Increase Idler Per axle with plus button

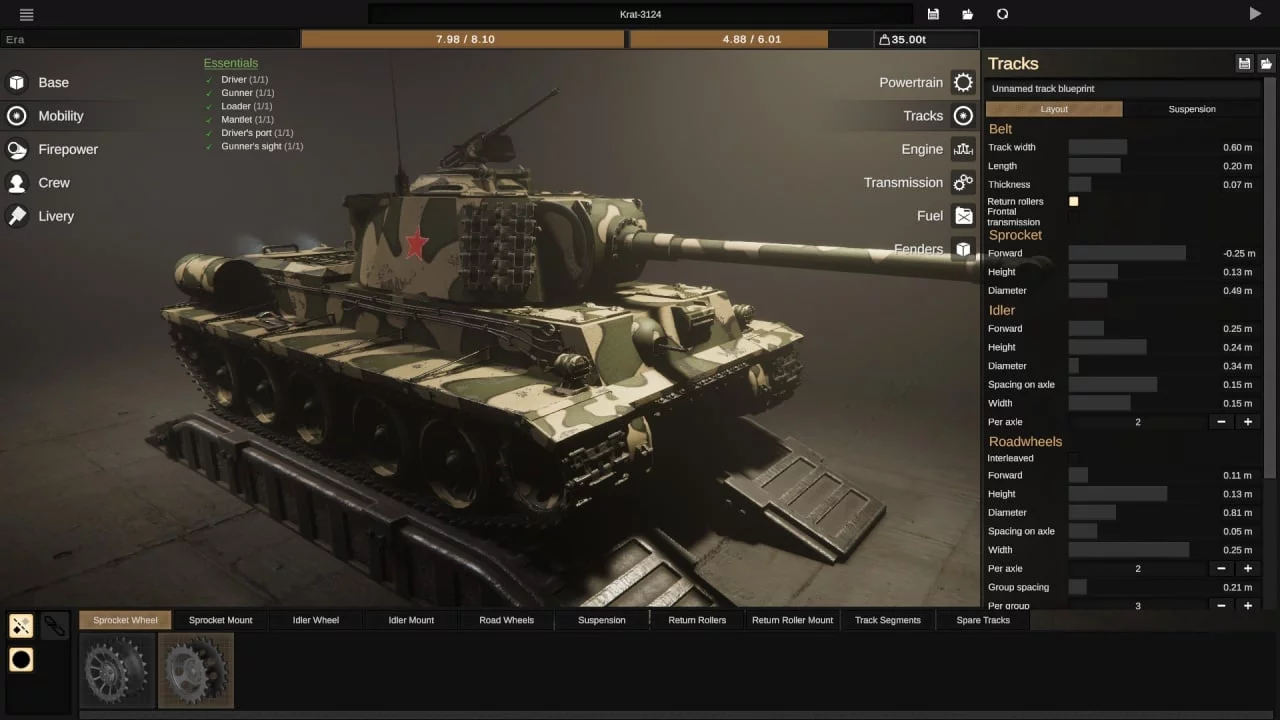click(1247, 422)
